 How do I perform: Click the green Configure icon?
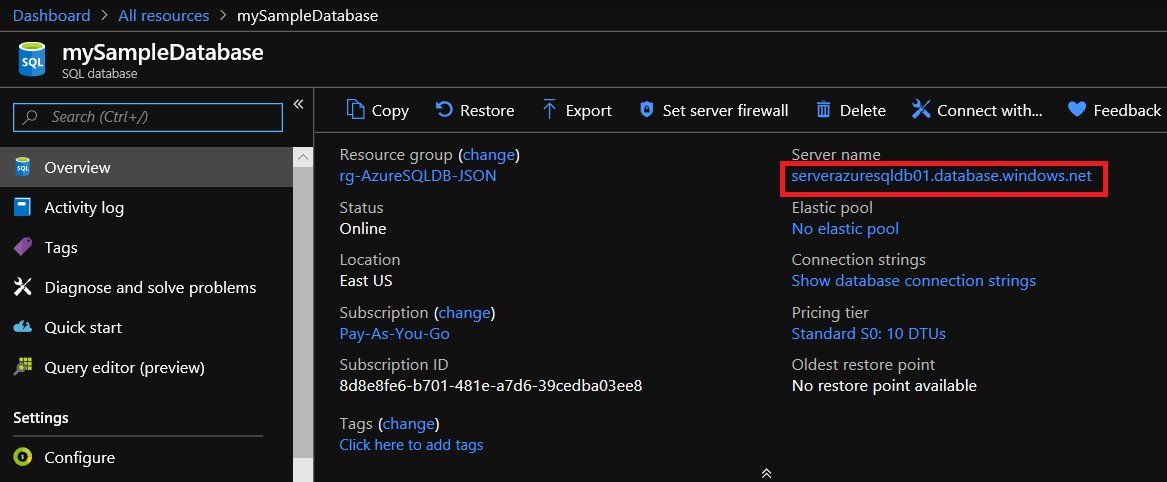pos(23,457)
